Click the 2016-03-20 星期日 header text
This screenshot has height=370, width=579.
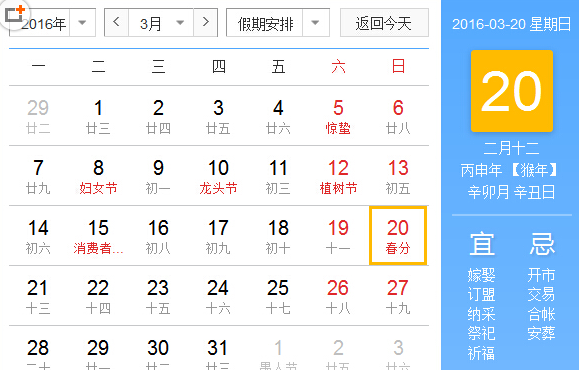[512, 24]
